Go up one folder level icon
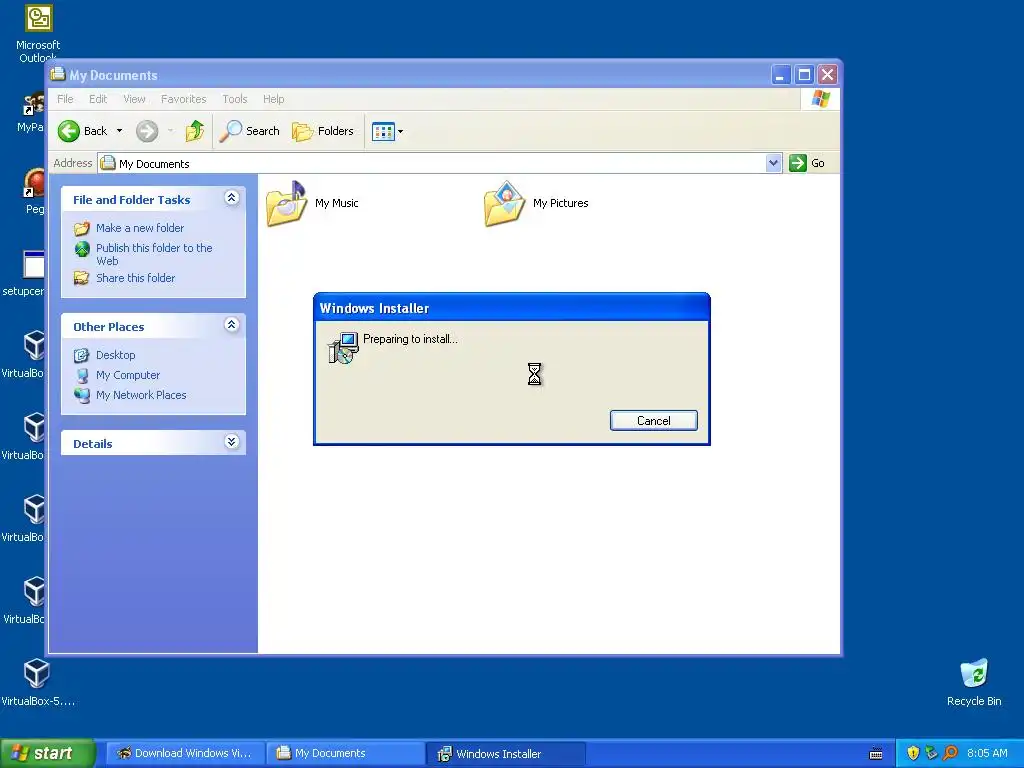The height and width of the screenshot is (768, 1024). pyautogui.click(x=195, y=131)
